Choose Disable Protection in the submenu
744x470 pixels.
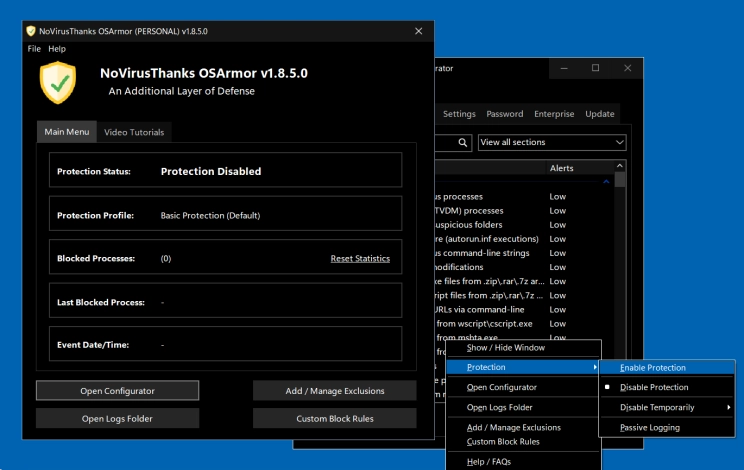pos(667,387)
